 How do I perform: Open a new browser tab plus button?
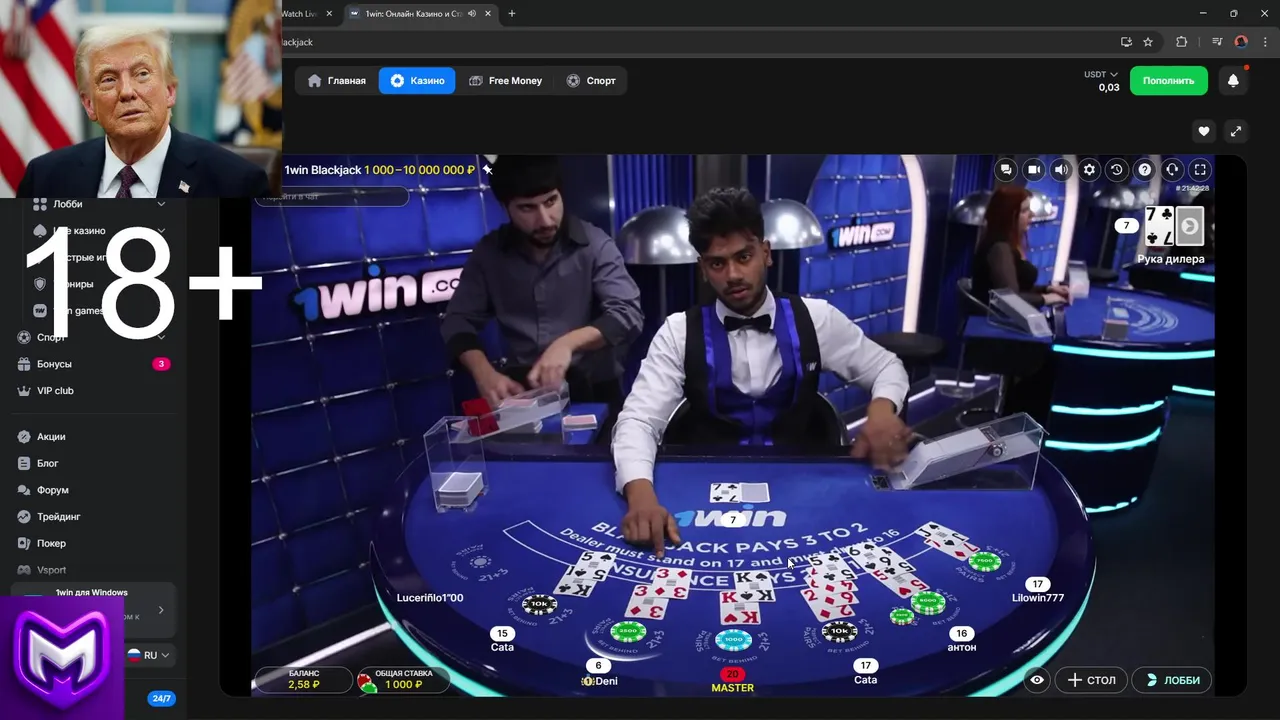click(x=512, y=14)
